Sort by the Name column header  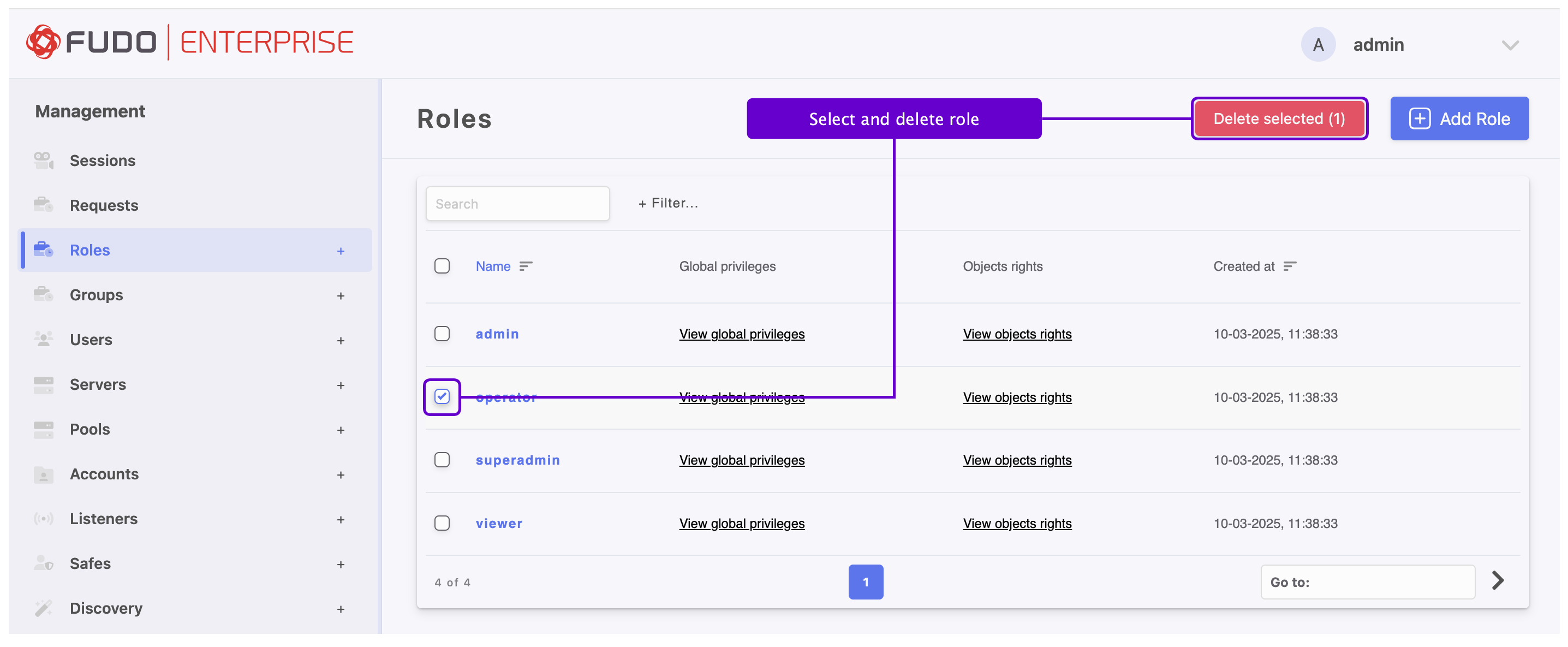[x=492, y=265]
